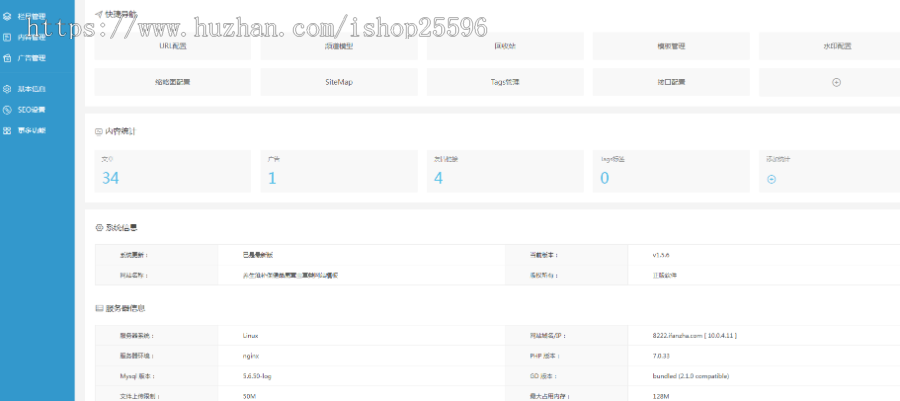Open the 缩略图配置 shortcut
Viewport: 900px width, 401px height.
(x=173, y=82)
